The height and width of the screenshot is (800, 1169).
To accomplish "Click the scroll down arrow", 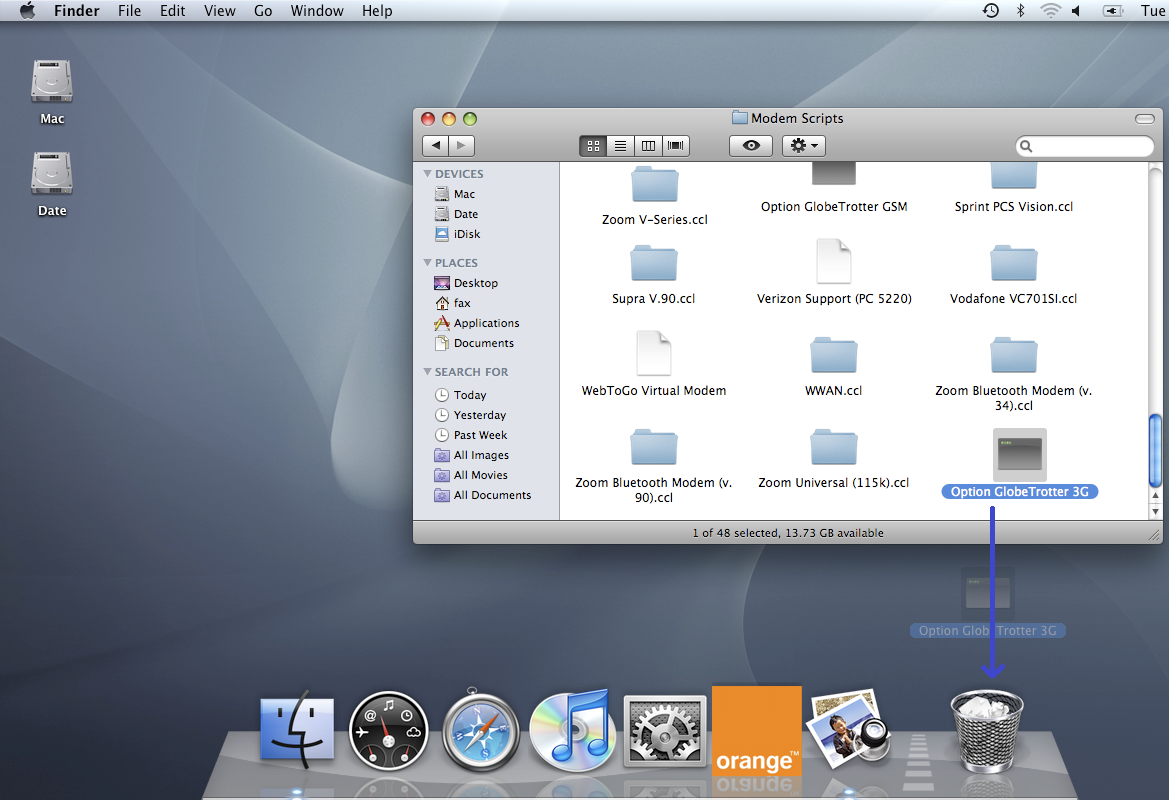I will pyautogui.click(x=1156, y=511).
